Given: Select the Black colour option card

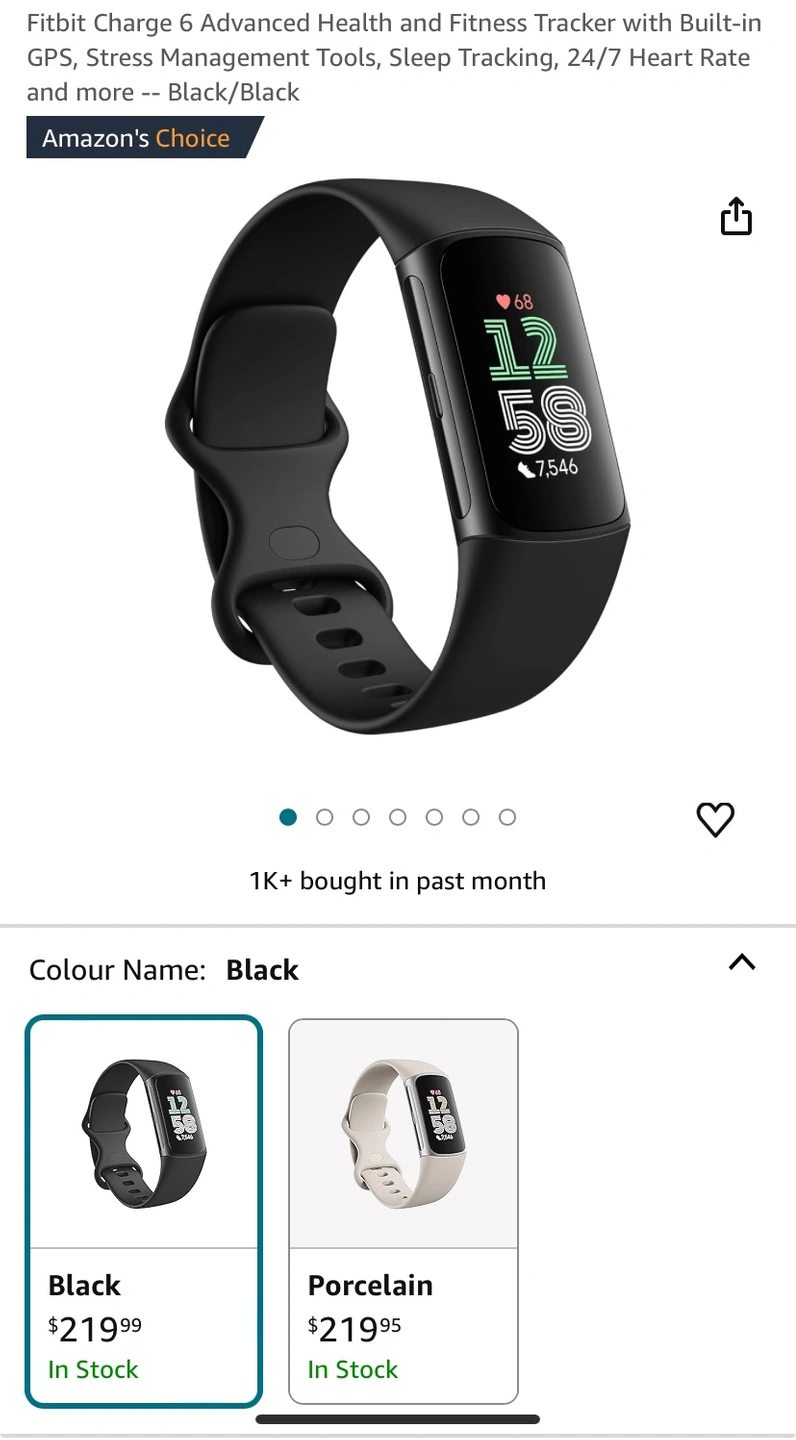Looking at the screenshot, I should (144, 1211).
